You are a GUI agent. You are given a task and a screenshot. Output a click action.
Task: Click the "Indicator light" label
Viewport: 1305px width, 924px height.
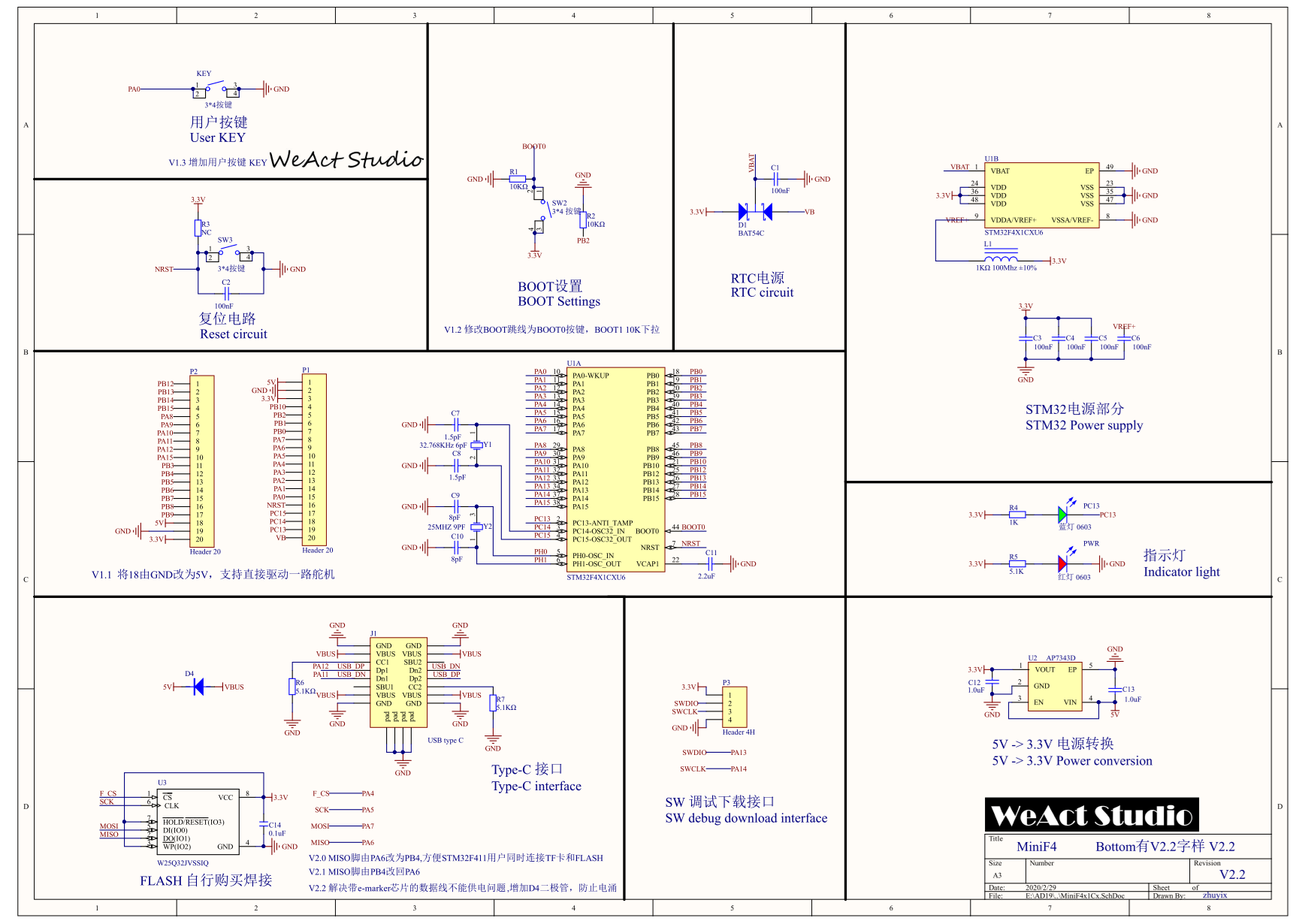tap(1181, 572)
